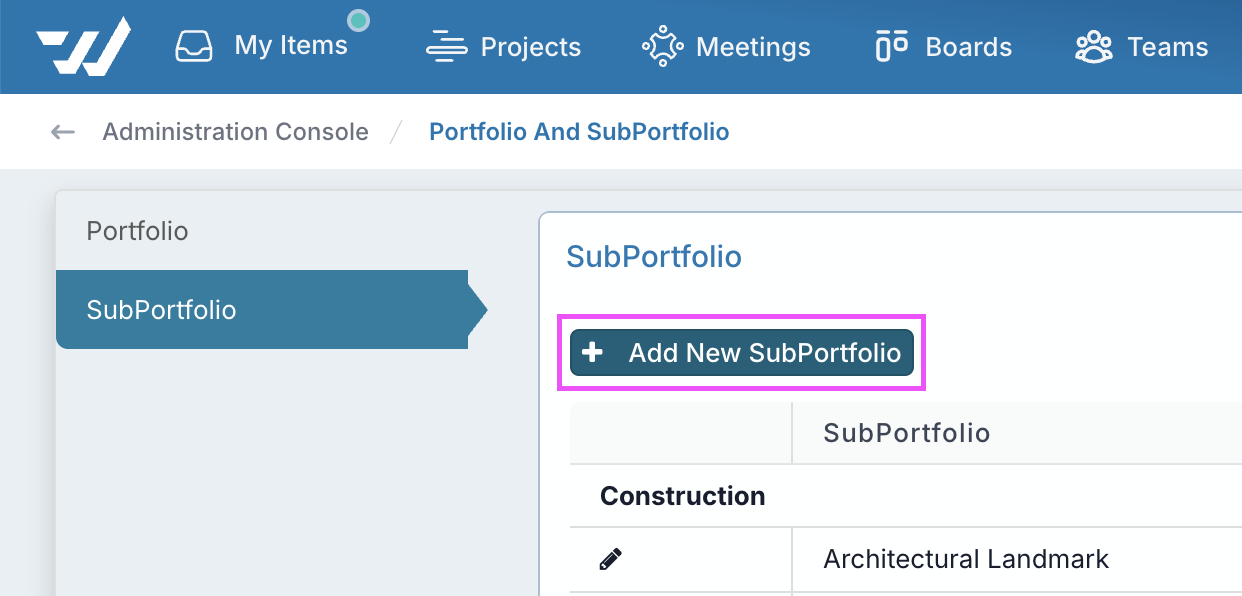The height and width of the screenshot is (596, 1242).
Task: Click the Teams group icon
Action: click(x=1093, y=46)
